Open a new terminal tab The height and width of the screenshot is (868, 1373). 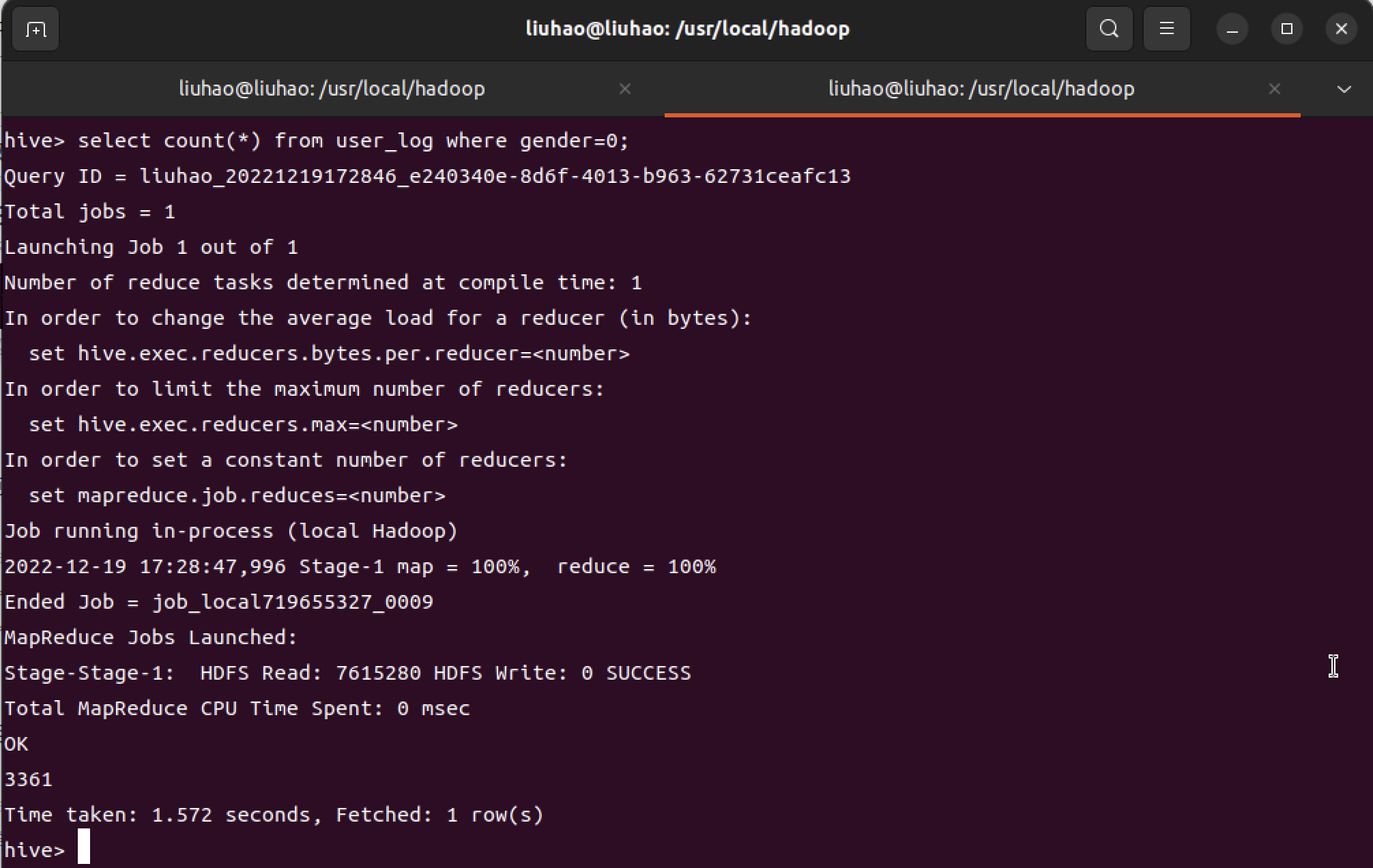(x=35, y=29)
